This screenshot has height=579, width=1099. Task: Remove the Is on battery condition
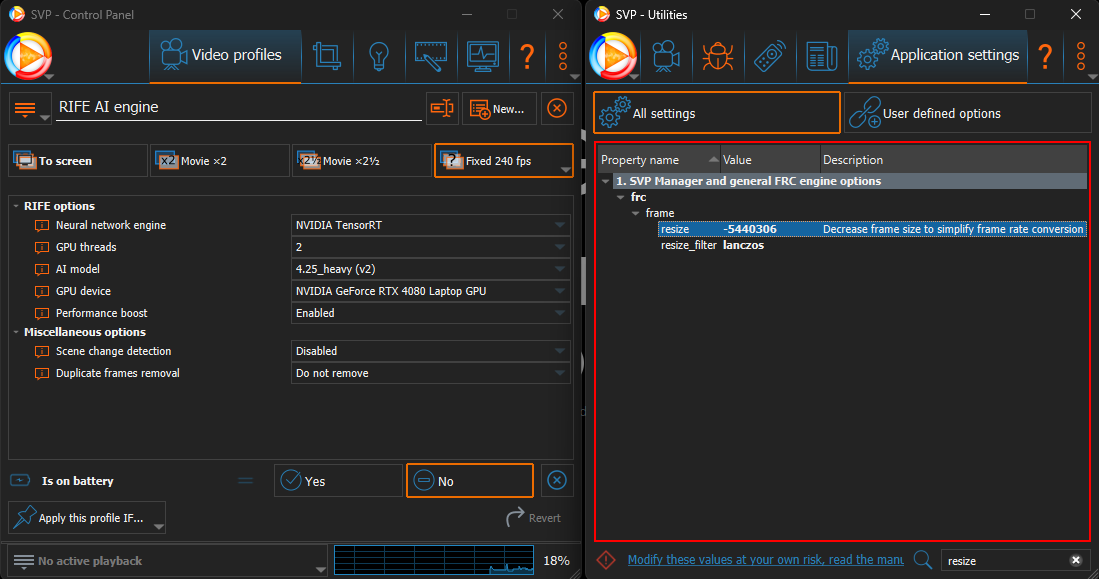557,480
